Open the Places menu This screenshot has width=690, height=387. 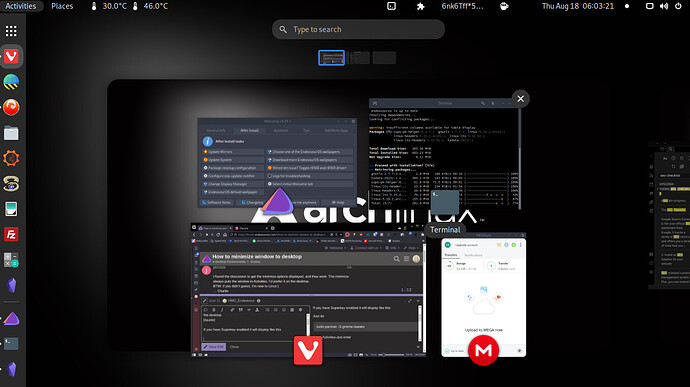coord(62,6)
